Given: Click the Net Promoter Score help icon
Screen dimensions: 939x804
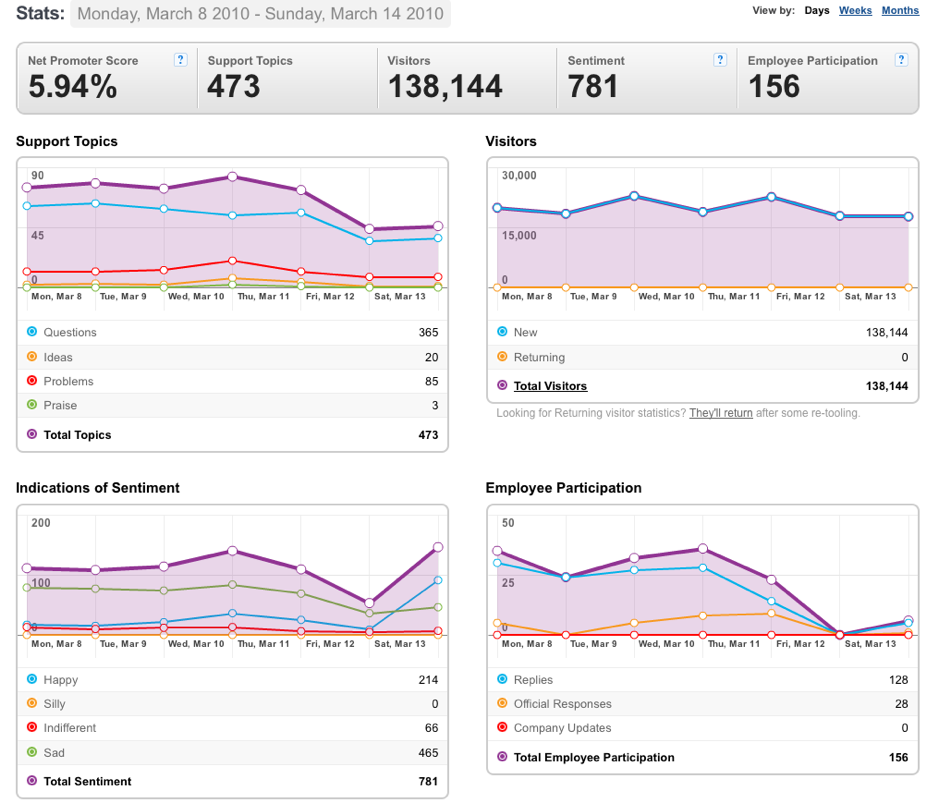Looking at the screenshot, I should (x=180, y=60).
